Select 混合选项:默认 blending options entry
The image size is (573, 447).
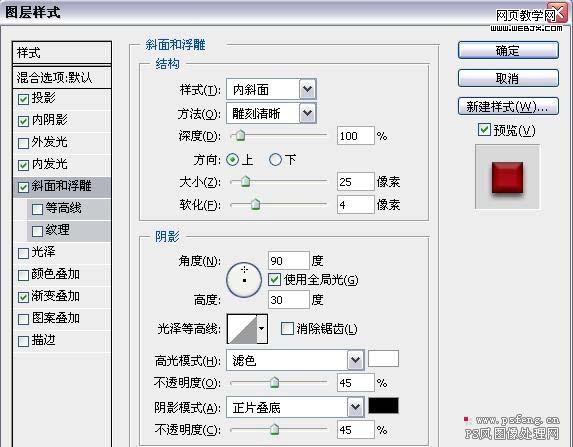coord(62,77)
